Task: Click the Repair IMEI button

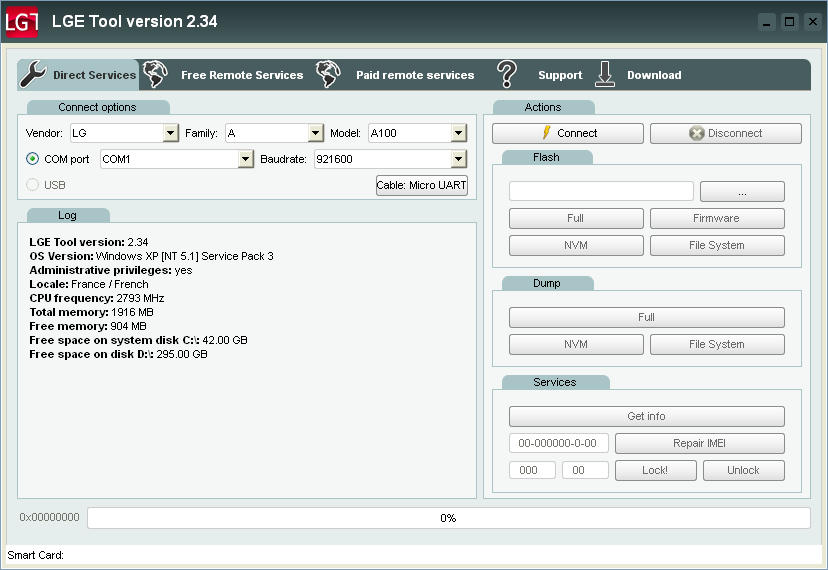Action: pos(700,443)
